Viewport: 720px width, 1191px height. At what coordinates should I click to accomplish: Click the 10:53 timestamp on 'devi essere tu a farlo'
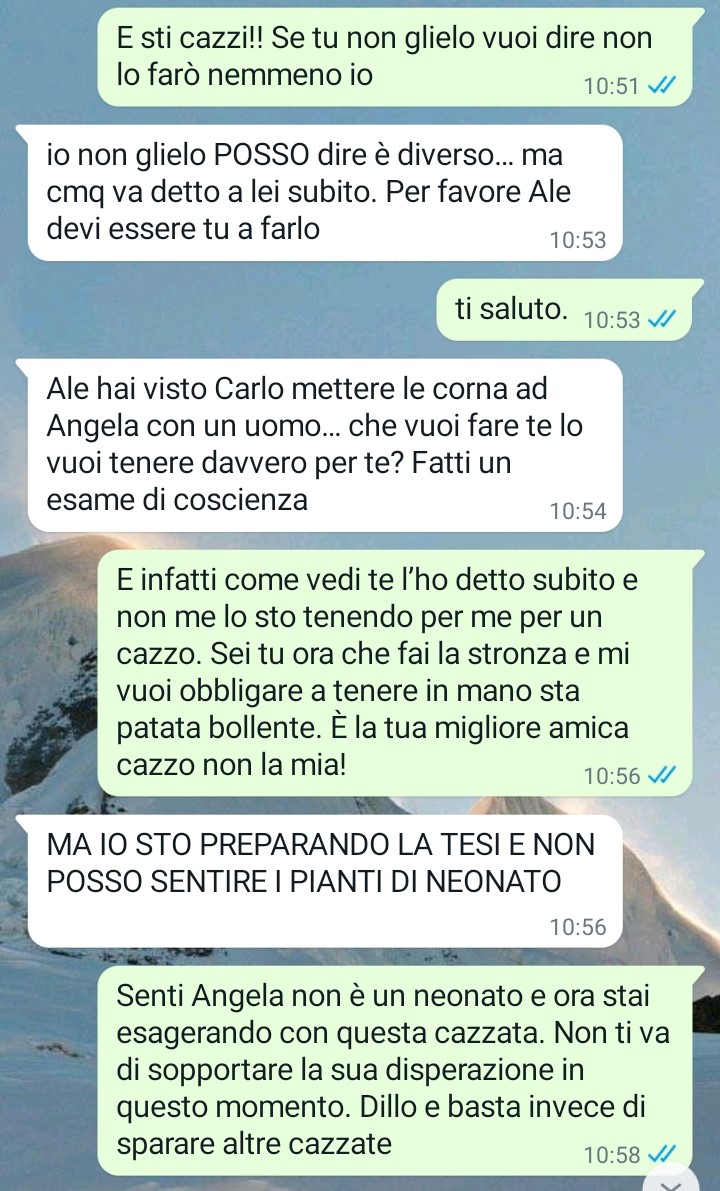578,240
